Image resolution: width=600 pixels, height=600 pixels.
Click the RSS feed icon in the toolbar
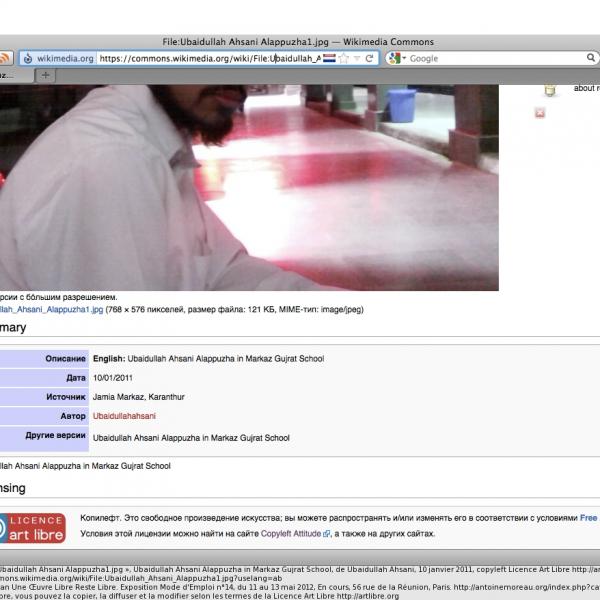[x=5, y=59]
